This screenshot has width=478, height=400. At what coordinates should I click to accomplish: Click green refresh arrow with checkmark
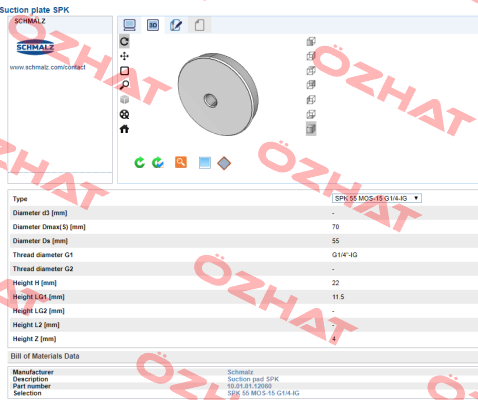click(x=158, y=163)
